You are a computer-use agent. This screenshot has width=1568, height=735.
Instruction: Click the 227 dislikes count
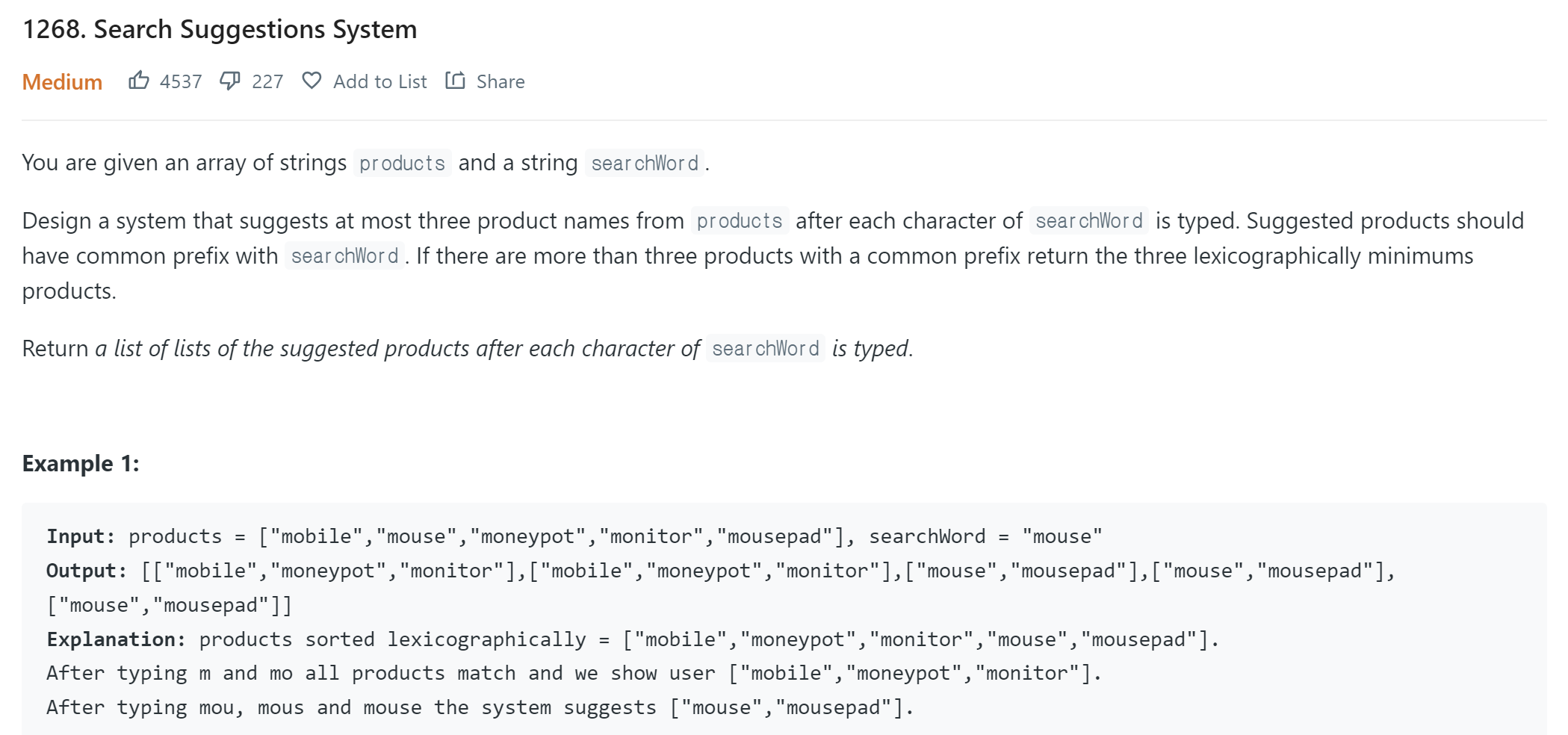click(x=267, y=81)
